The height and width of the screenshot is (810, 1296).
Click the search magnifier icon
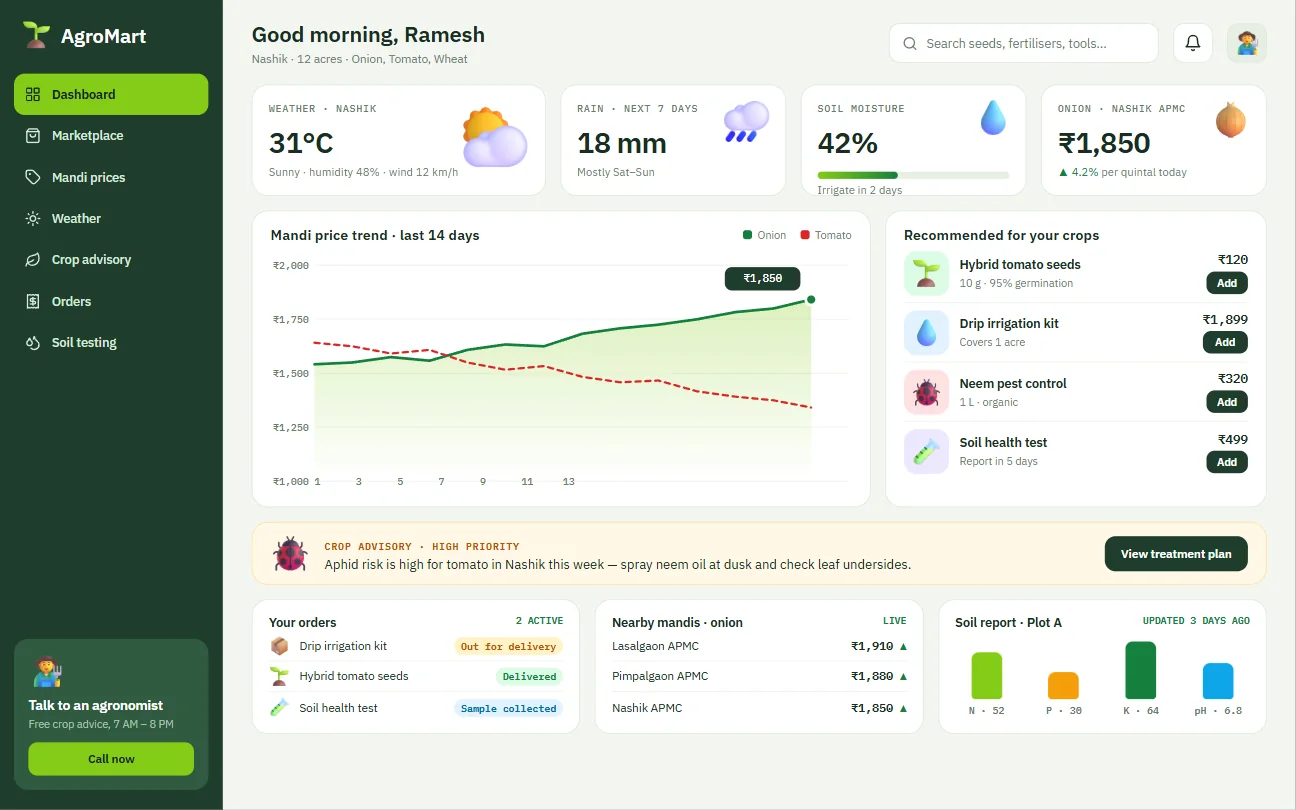910,44
